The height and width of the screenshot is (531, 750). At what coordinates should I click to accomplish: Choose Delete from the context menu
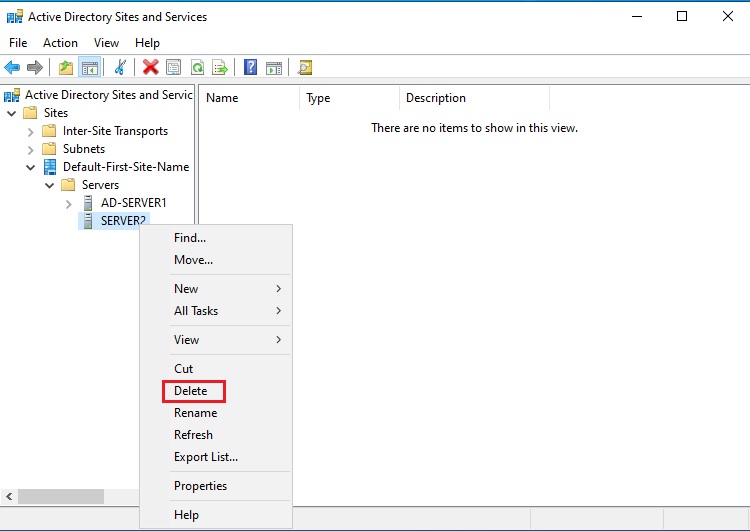[x=191, y=391]
